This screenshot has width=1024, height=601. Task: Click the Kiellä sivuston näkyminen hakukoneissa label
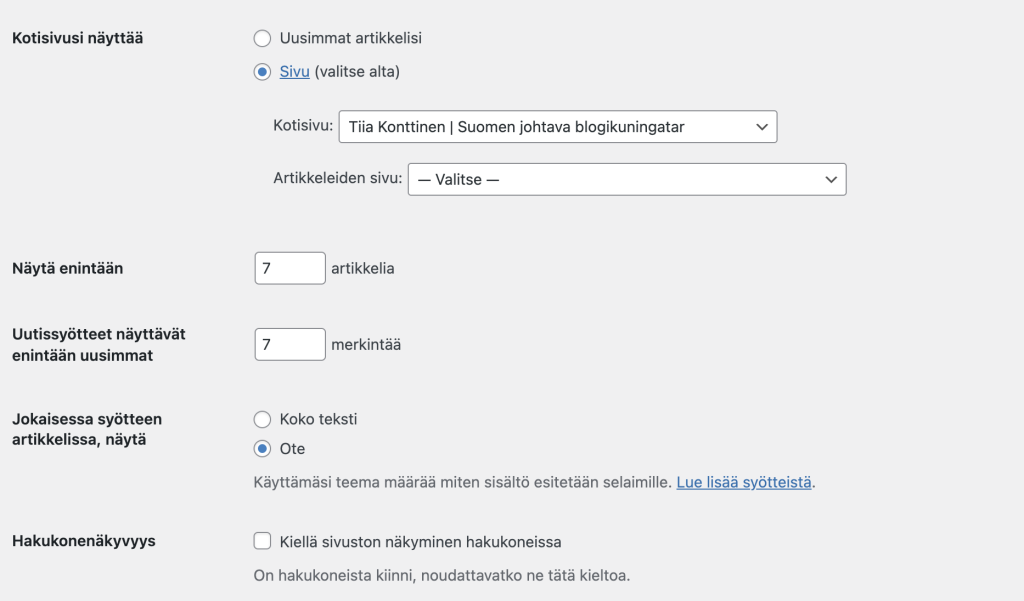(x=420, y=542)
